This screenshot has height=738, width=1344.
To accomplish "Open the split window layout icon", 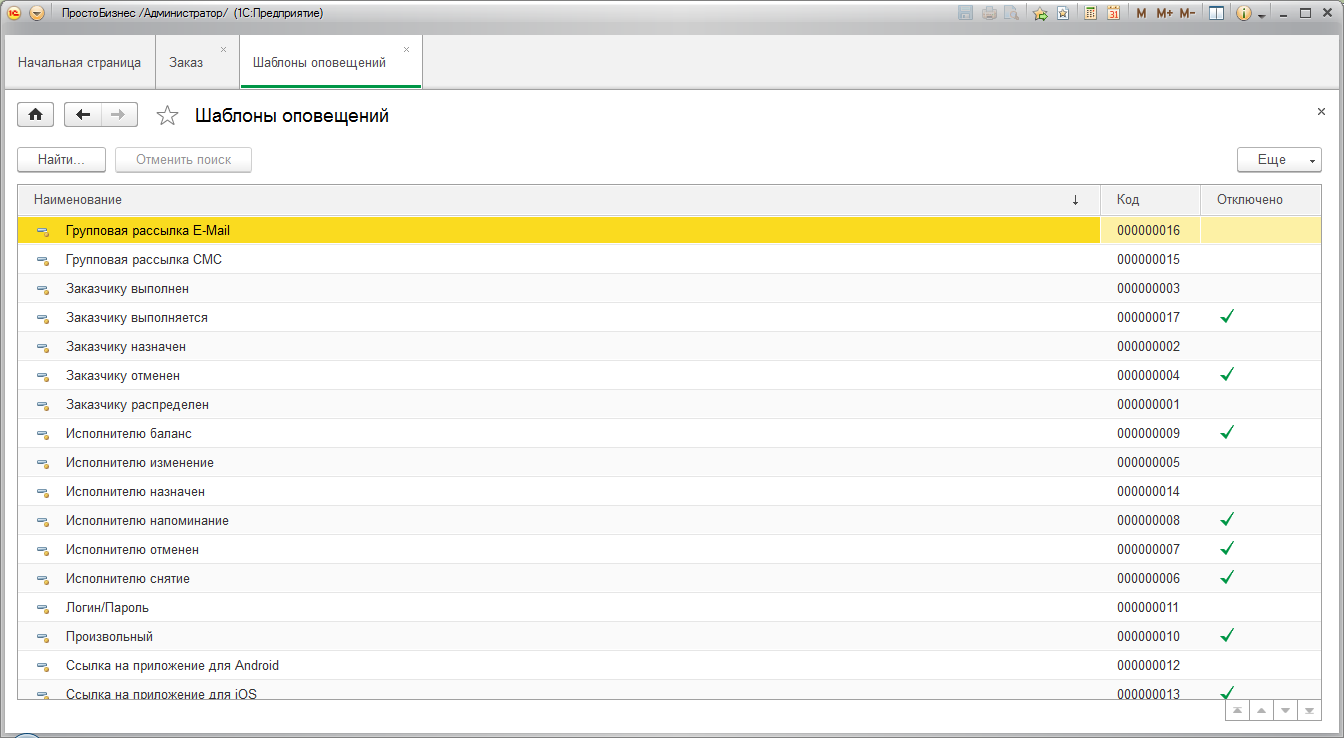I will 1216,14.
